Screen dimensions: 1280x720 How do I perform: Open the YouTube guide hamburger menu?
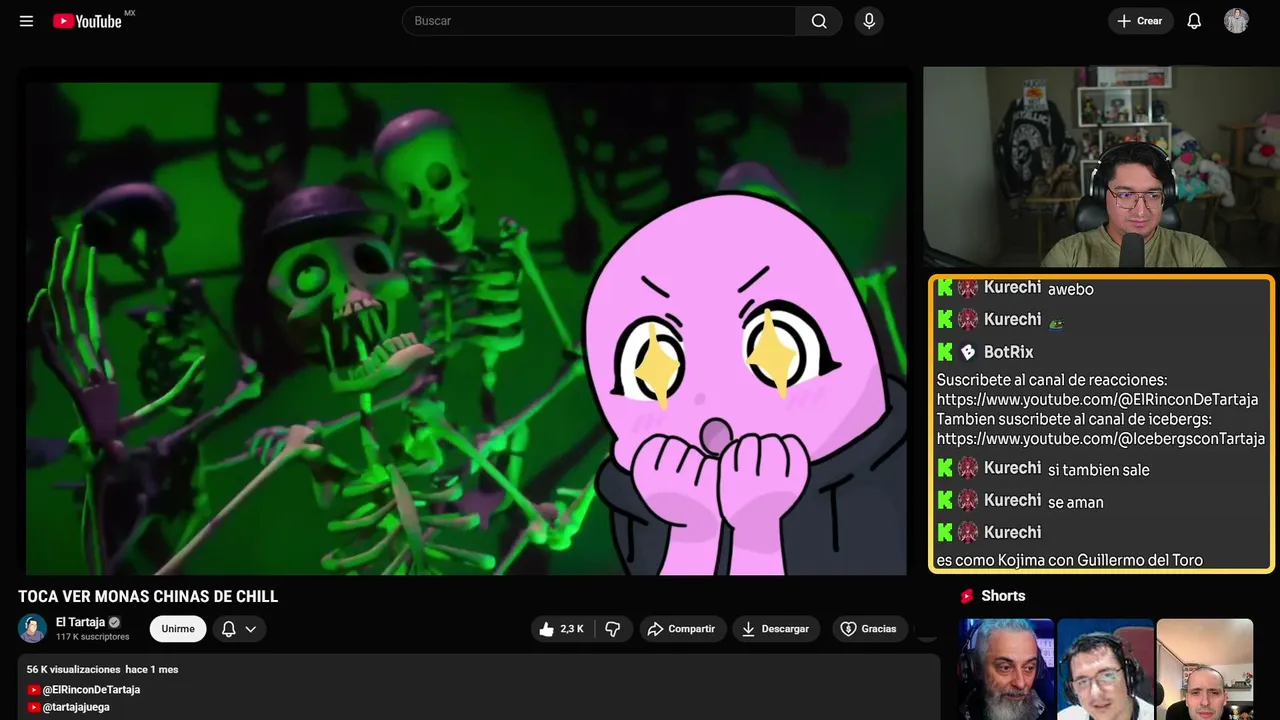26,21
